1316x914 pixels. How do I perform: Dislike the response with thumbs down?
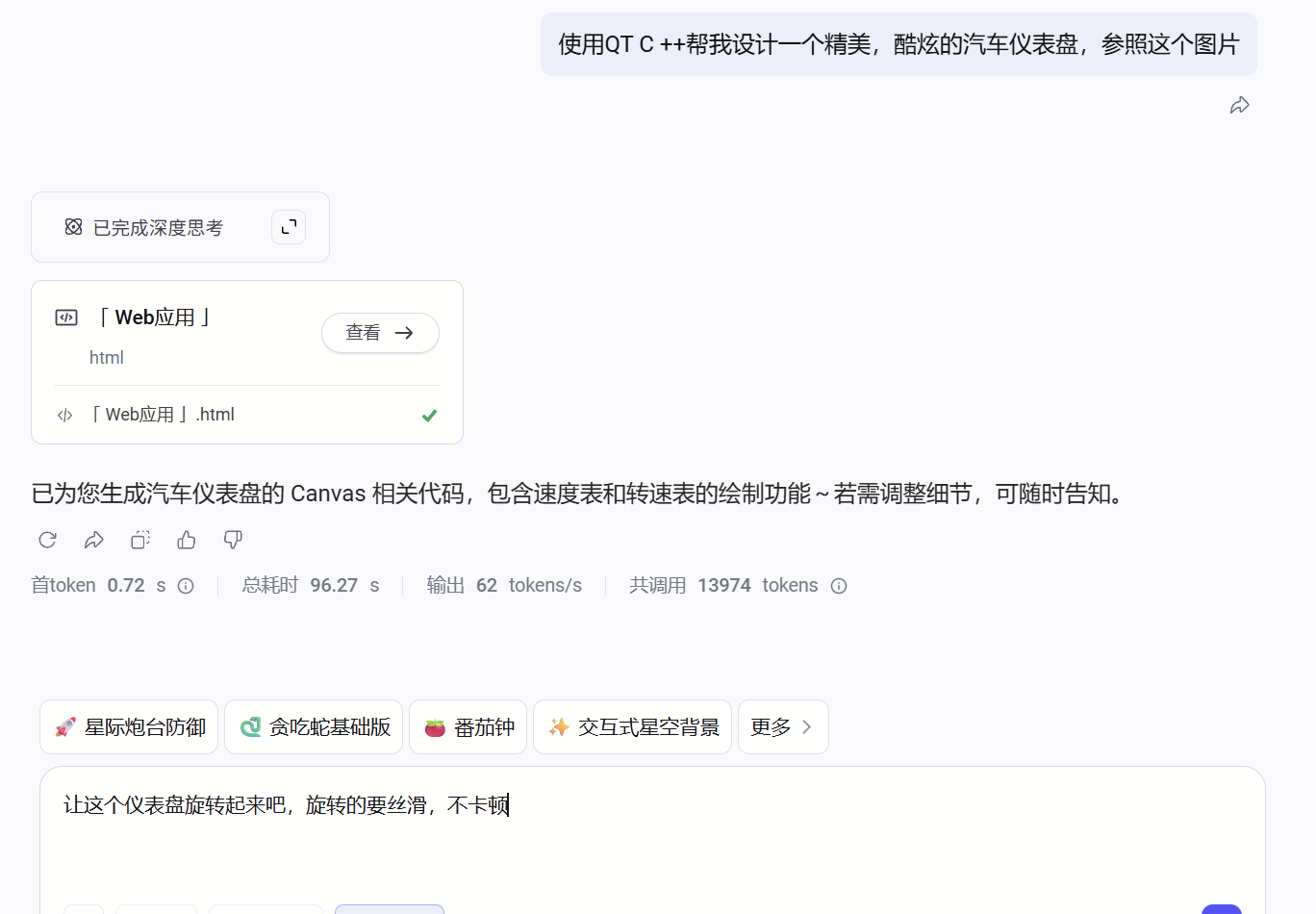point(233,540)
